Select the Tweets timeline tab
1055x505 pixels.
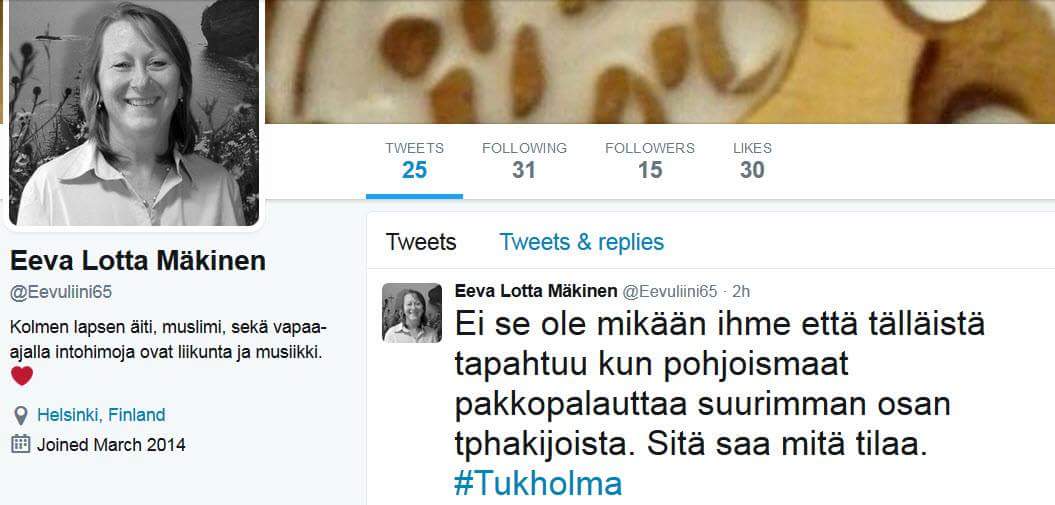pyautogui.click(x=421, y=241)
